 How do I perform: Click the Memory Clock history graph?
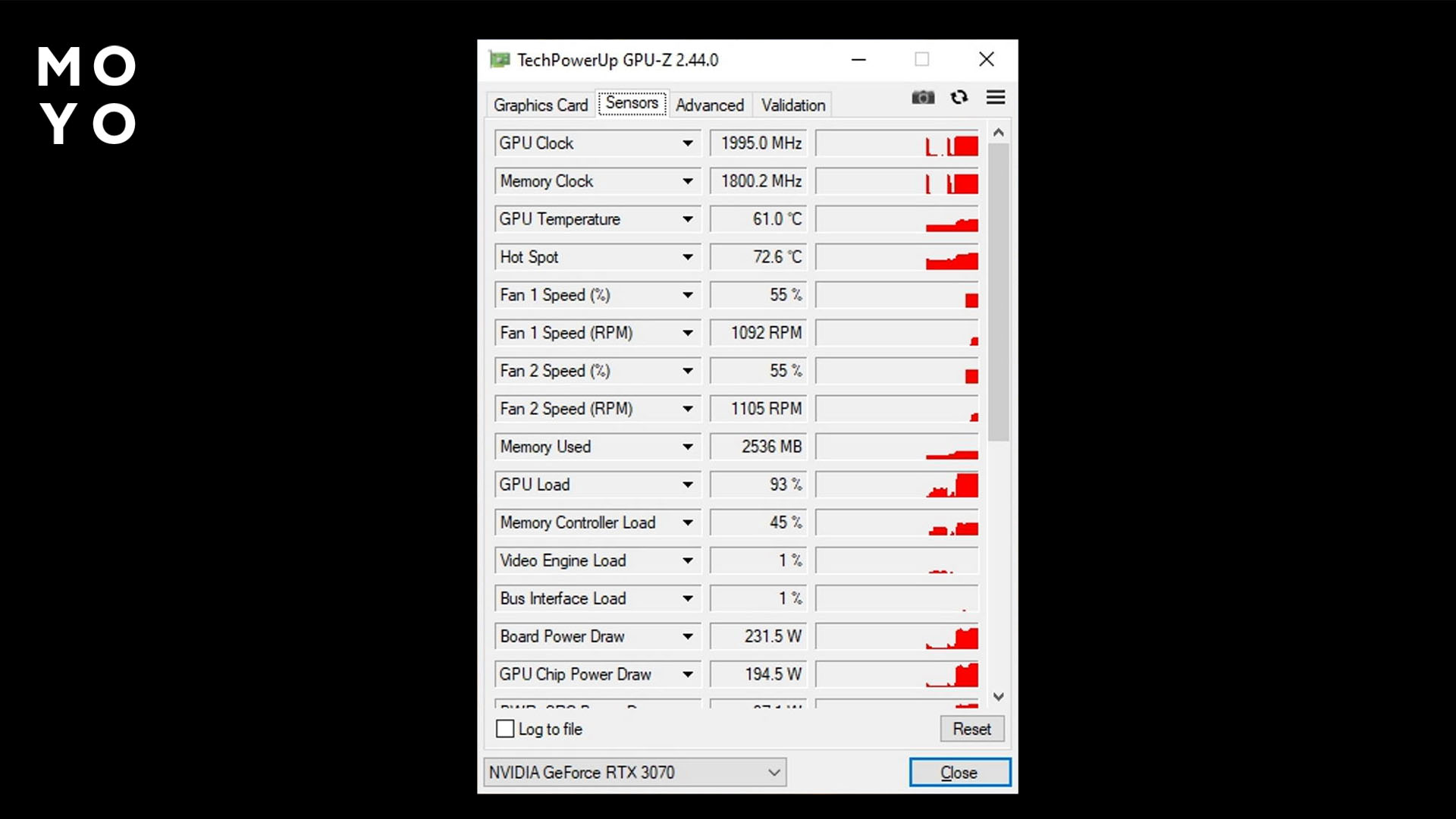tap(897, 181)
